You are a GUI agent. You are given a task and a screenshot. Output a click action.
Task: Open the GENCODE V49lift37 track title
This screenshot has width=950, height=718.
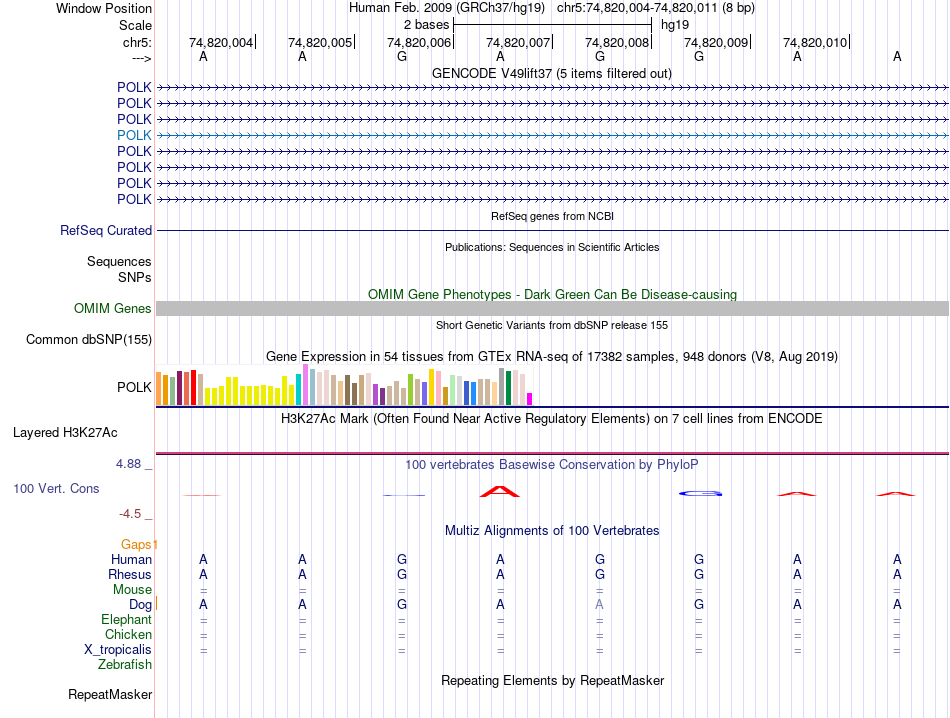pos(552,73)
